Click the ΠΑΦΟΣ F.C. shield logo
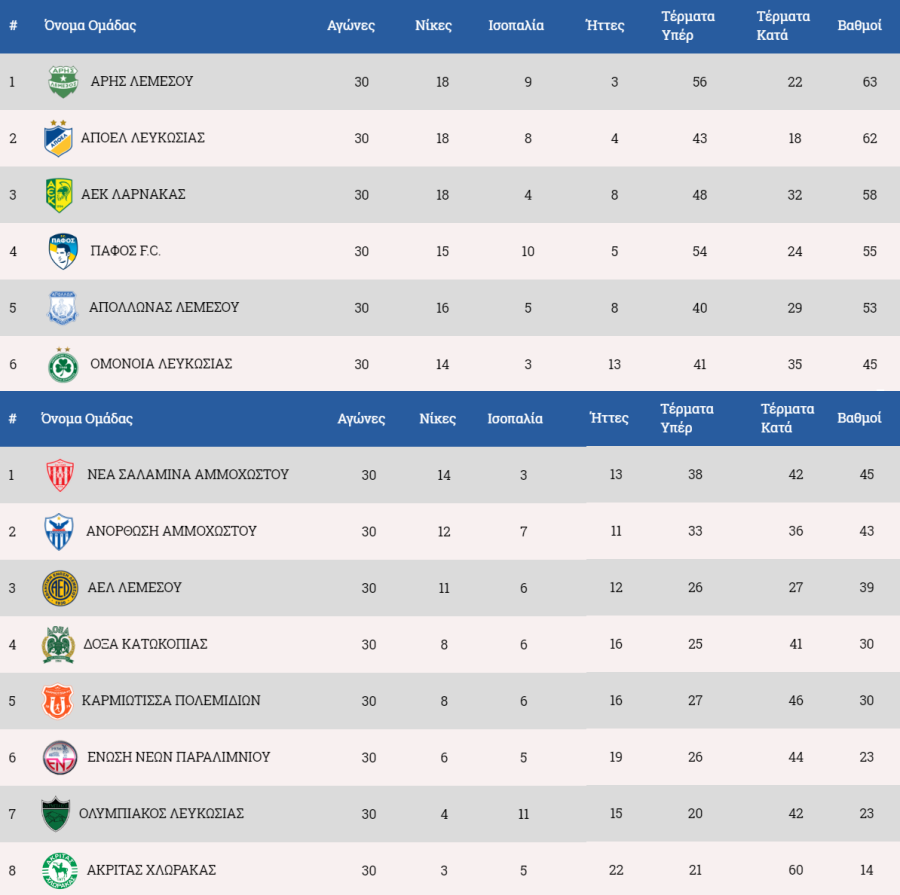The image size is (900, 895). [63, 251]
